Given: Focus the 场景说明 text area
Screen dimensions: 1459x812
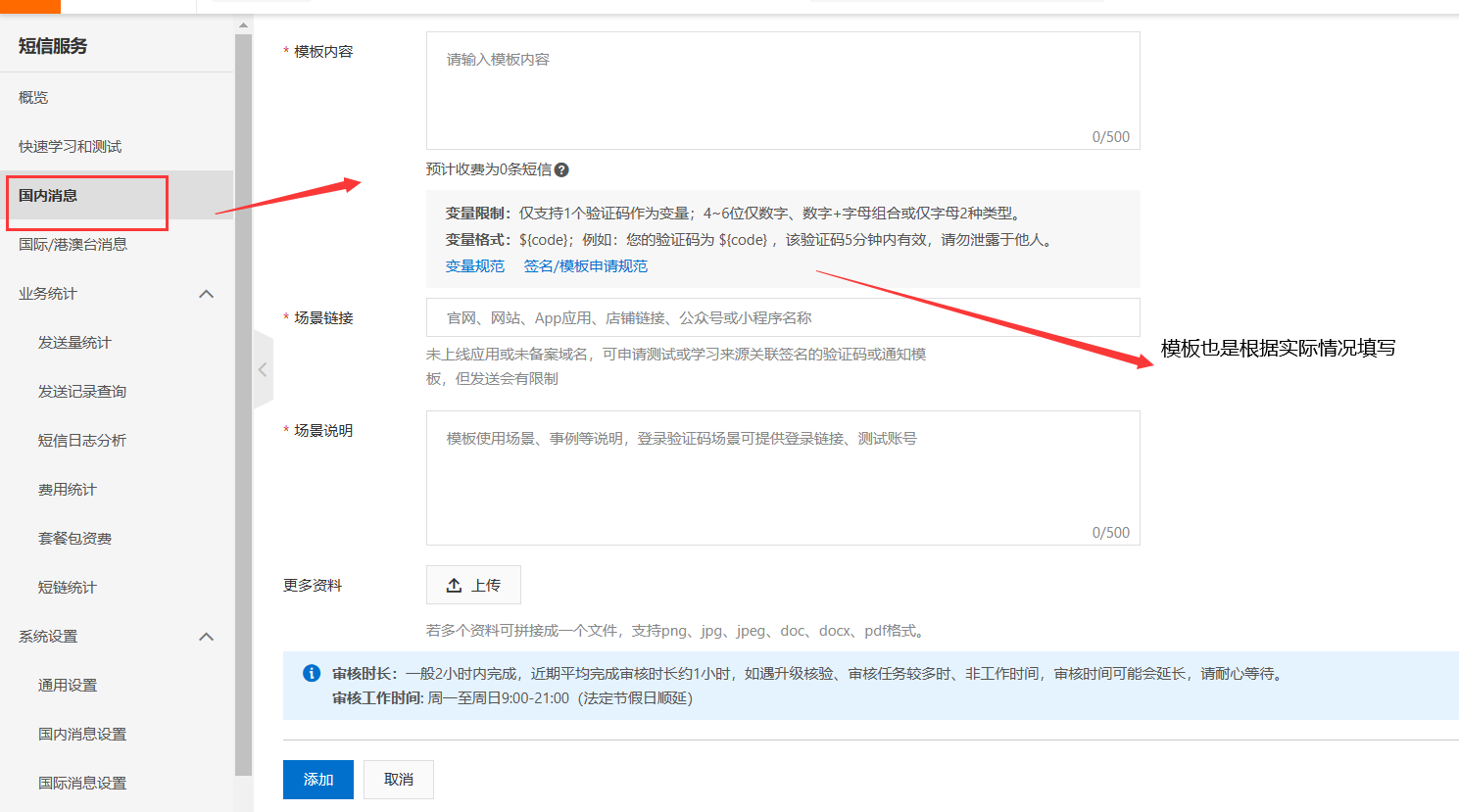Looking at the screenshot, I should (783, 478).
